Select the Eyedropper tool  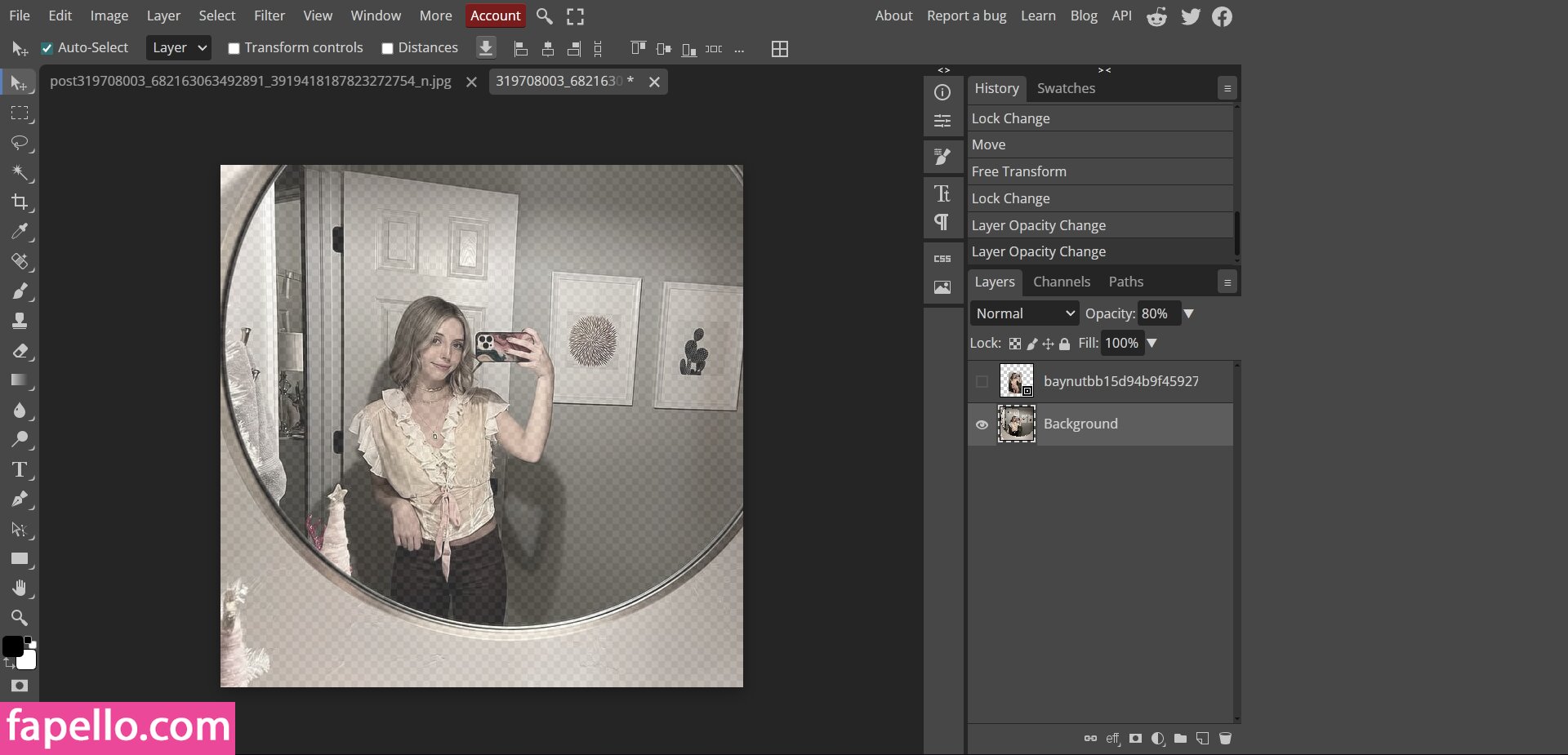20,232
